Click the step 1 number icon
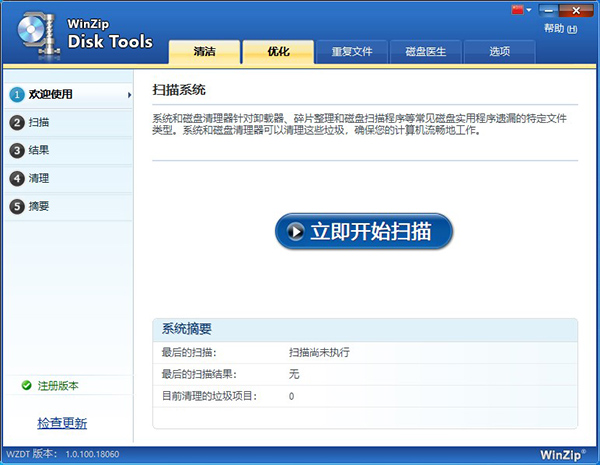This screenshot has width=600, height=465. coord(17,95)
